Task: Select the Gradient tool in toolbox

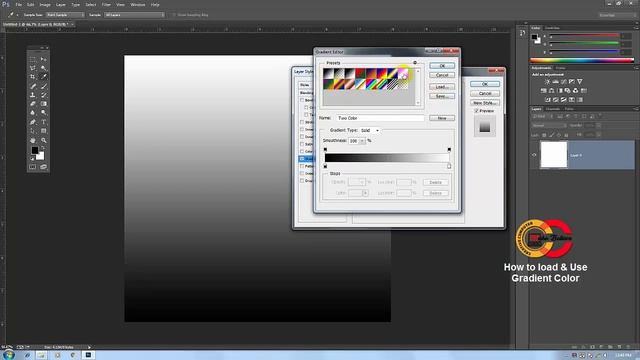Action: [x=43, y=104]
